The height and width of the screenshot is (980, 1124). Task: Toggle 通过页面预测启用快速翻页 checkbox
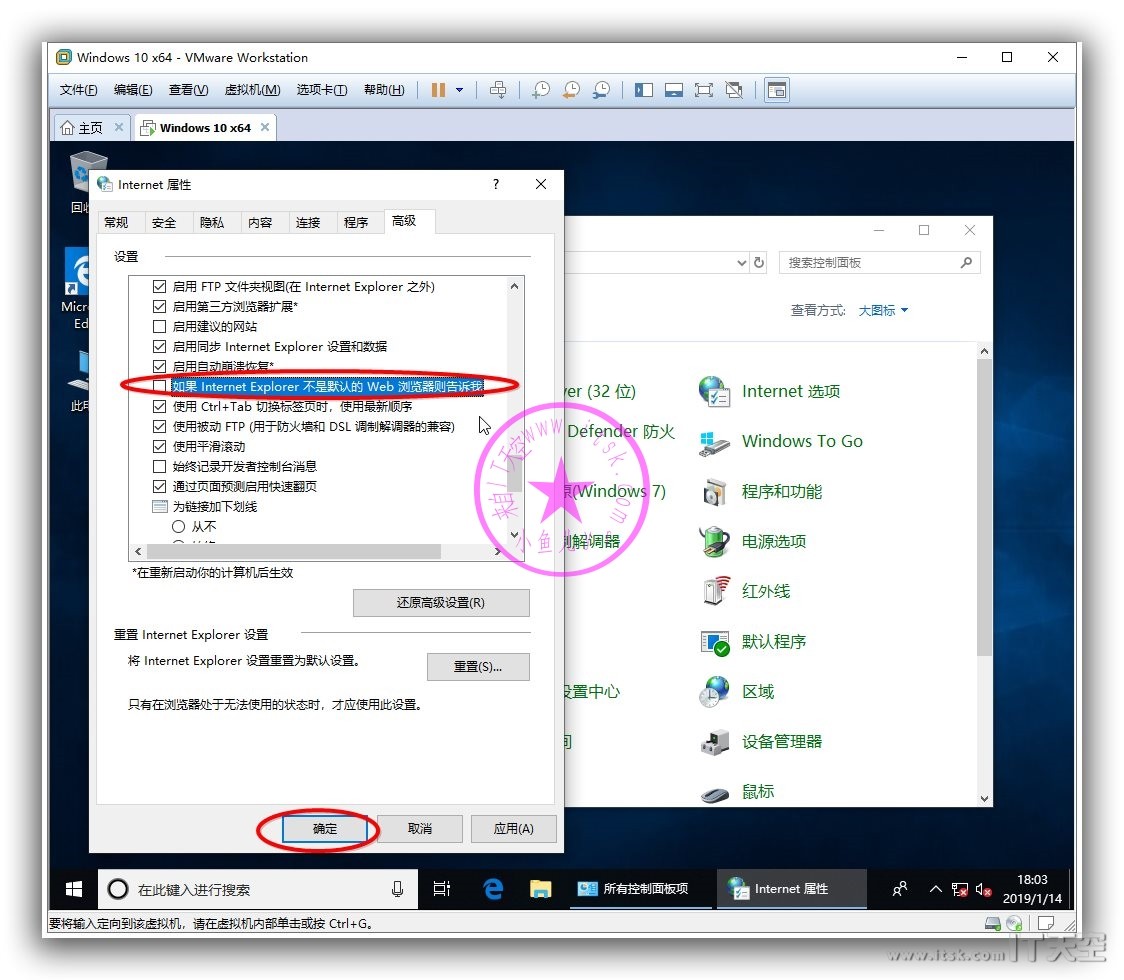pos(160,487)
